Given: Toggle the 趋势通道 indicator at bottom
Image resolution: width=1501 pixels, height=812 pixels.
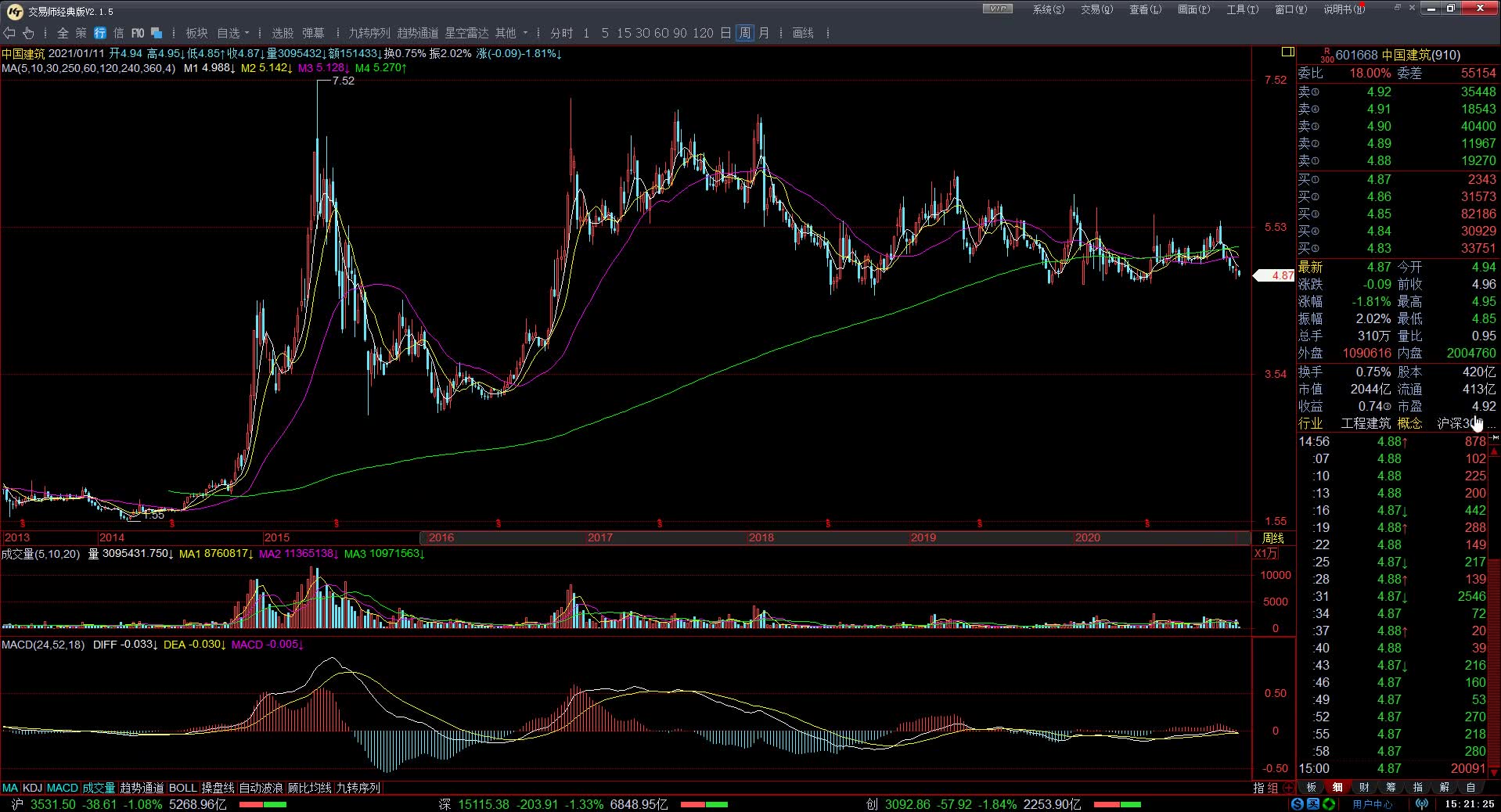Looking at the screenshot, I should [x=142, y=788].
